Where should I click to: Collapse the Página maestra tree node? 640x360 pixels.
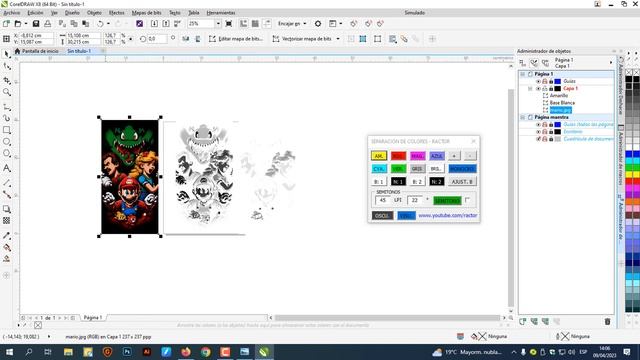click(522, 118)
